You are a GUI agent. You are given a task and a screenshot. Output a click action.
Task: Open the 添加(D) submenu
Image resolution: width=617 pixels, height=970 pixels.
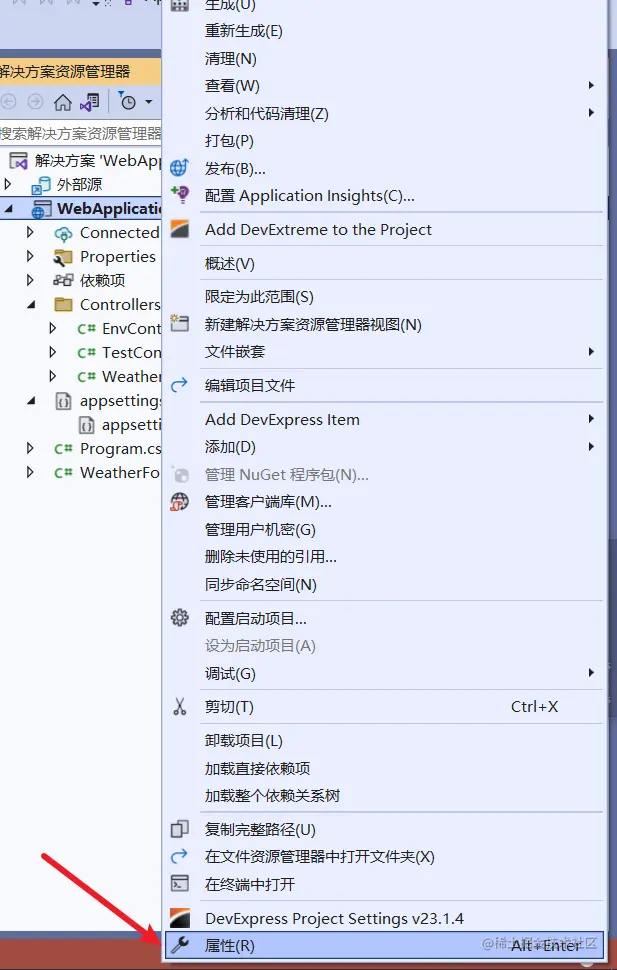pyautogui.click(x=384, y=447)
